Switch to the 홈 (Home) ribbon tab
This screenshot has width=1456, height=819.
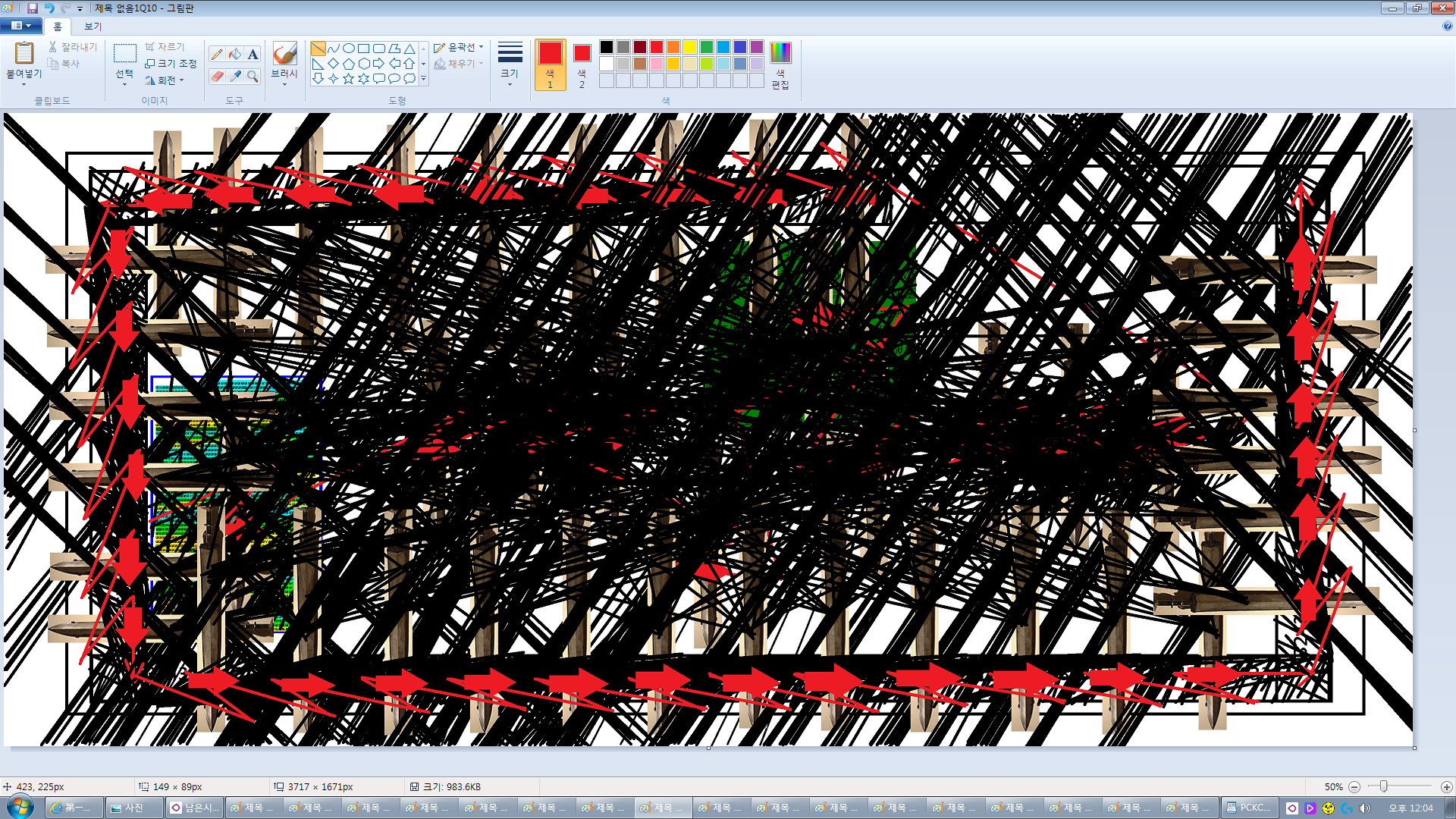pos(58,27)
